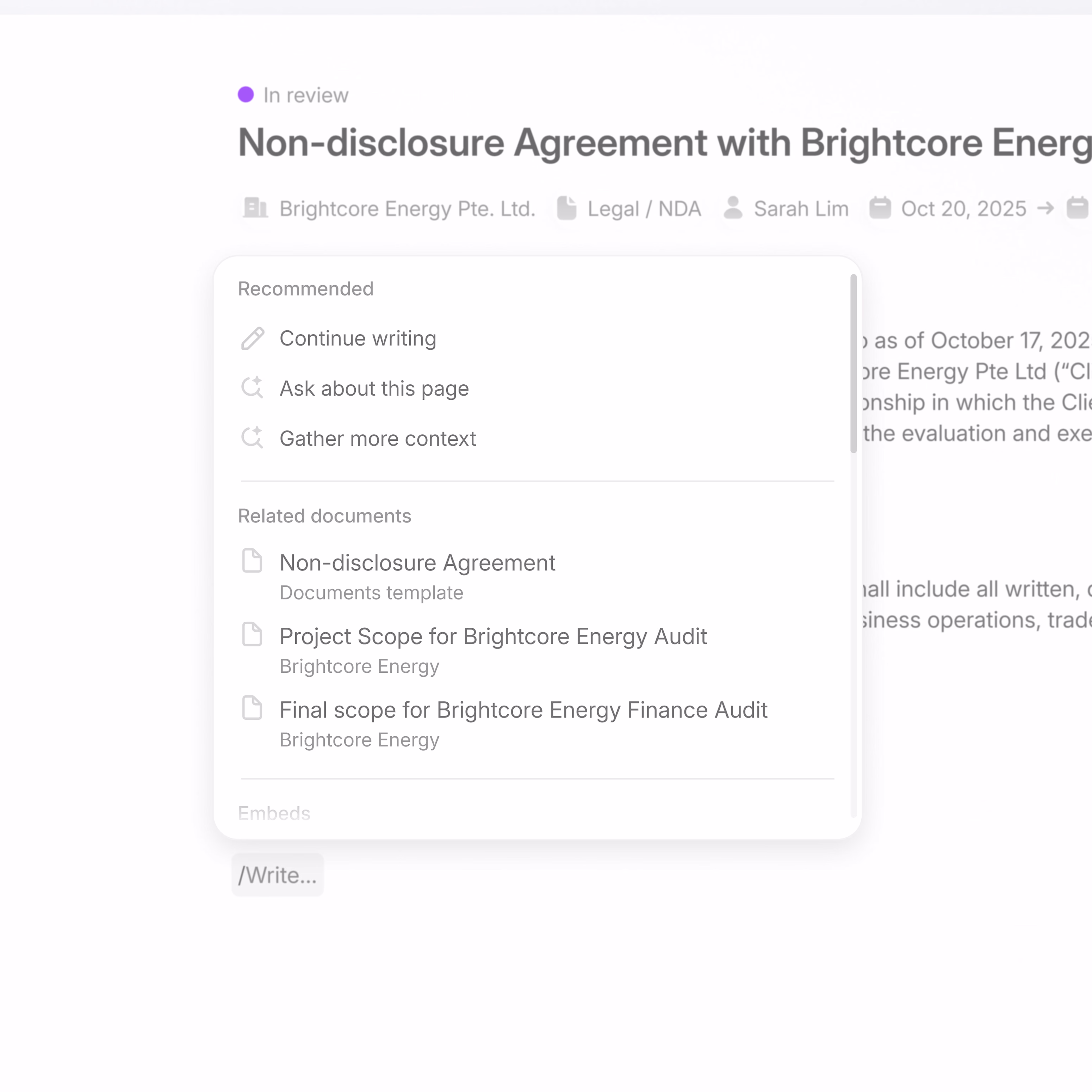Image resolution: width=1092 pixels, height=1092 pixels.
Task: Click the building icon beside Brightcore Energy
Action: pos(255,208)
